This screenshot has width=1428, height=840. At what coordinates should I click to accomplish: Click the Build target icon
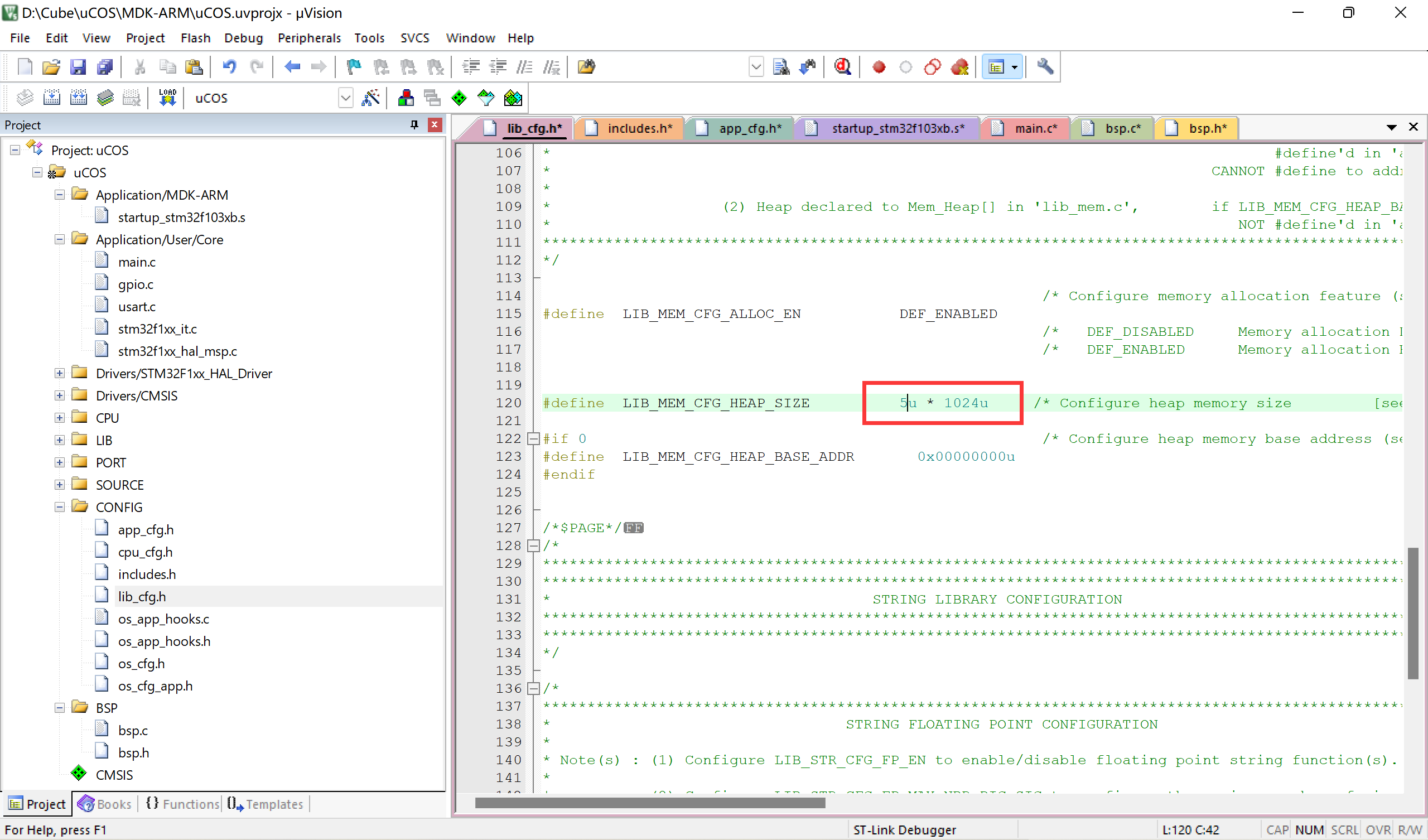click(51, 98)
